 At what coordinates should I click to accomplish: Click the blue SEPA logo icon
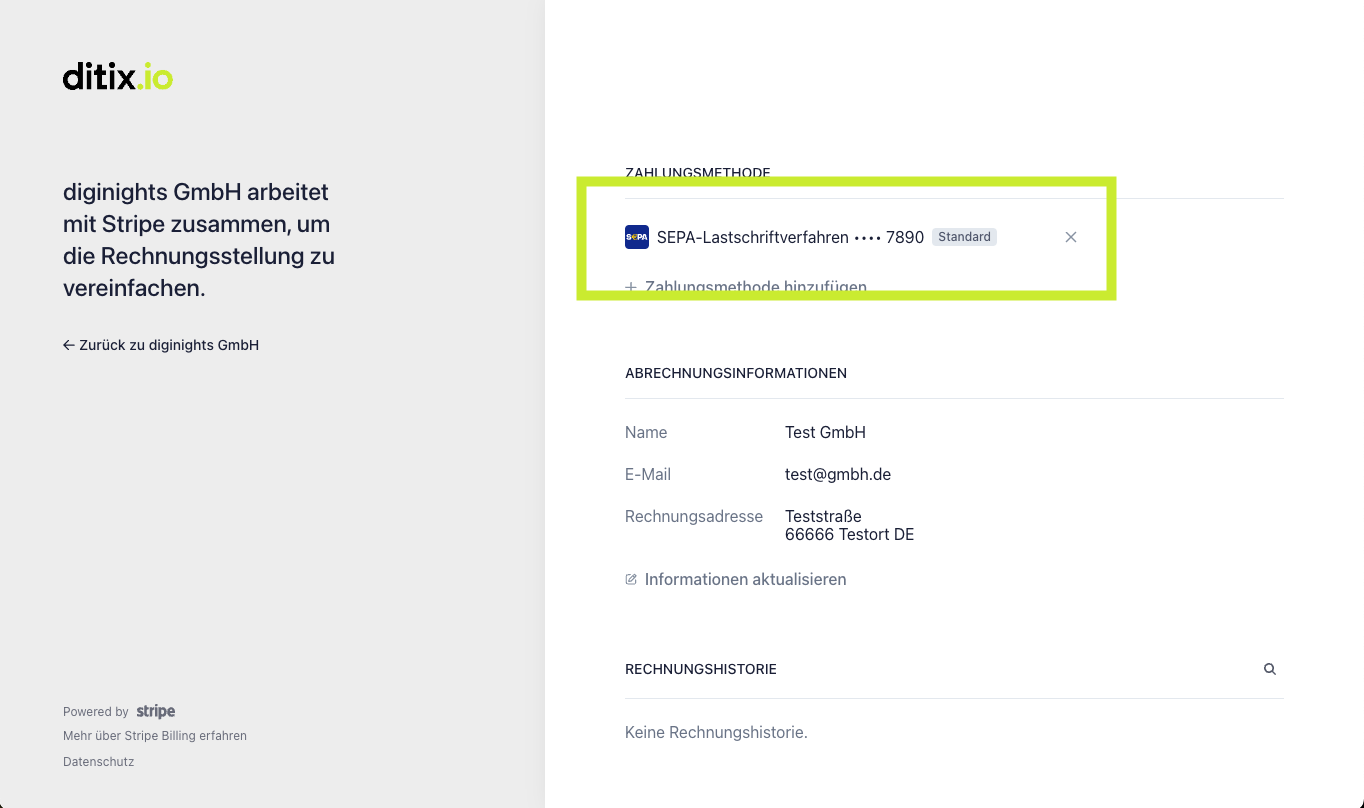point(637,237)
